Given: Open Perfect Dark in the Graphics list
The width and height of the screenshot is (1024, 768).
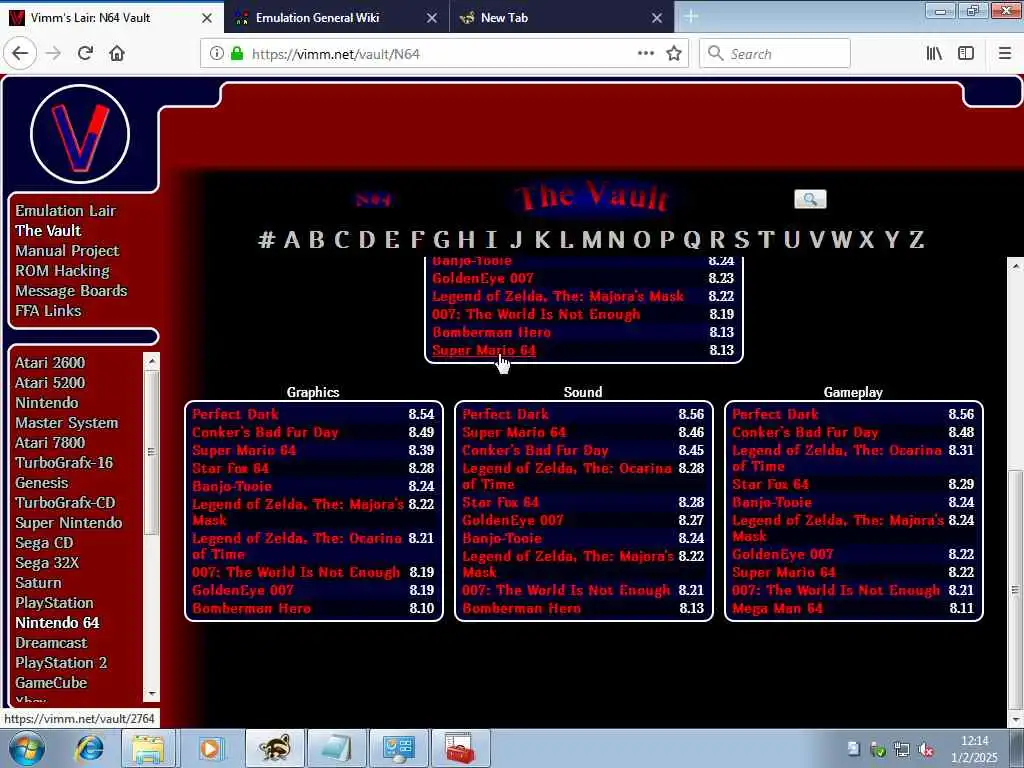Looking at the screenshot, I should tap(236, 414).
